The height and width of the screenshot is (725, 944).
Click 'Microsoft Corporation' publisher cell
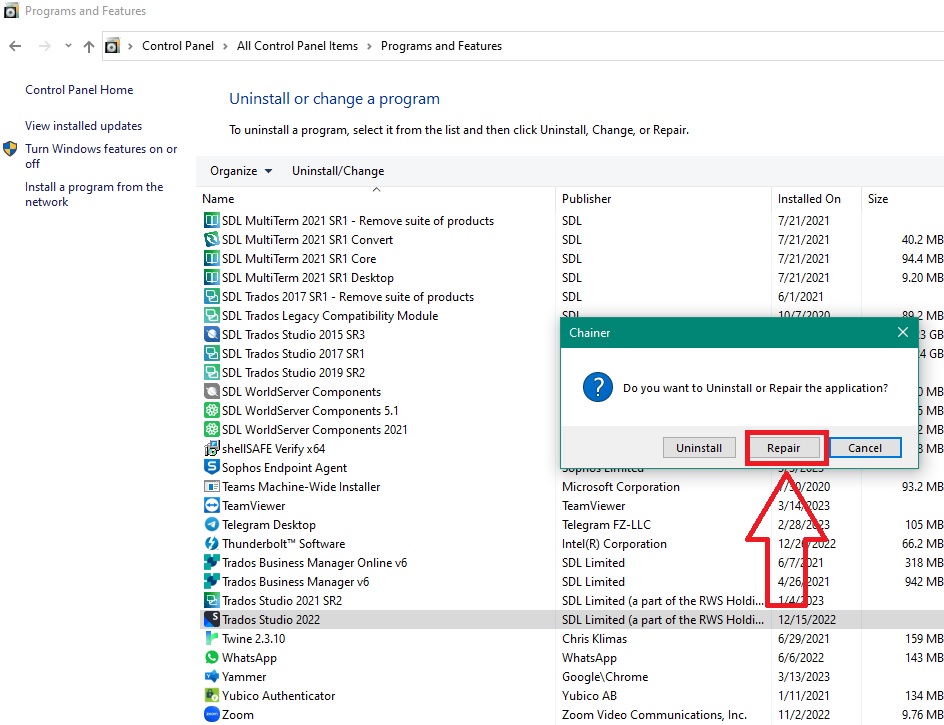coord(621,487)
